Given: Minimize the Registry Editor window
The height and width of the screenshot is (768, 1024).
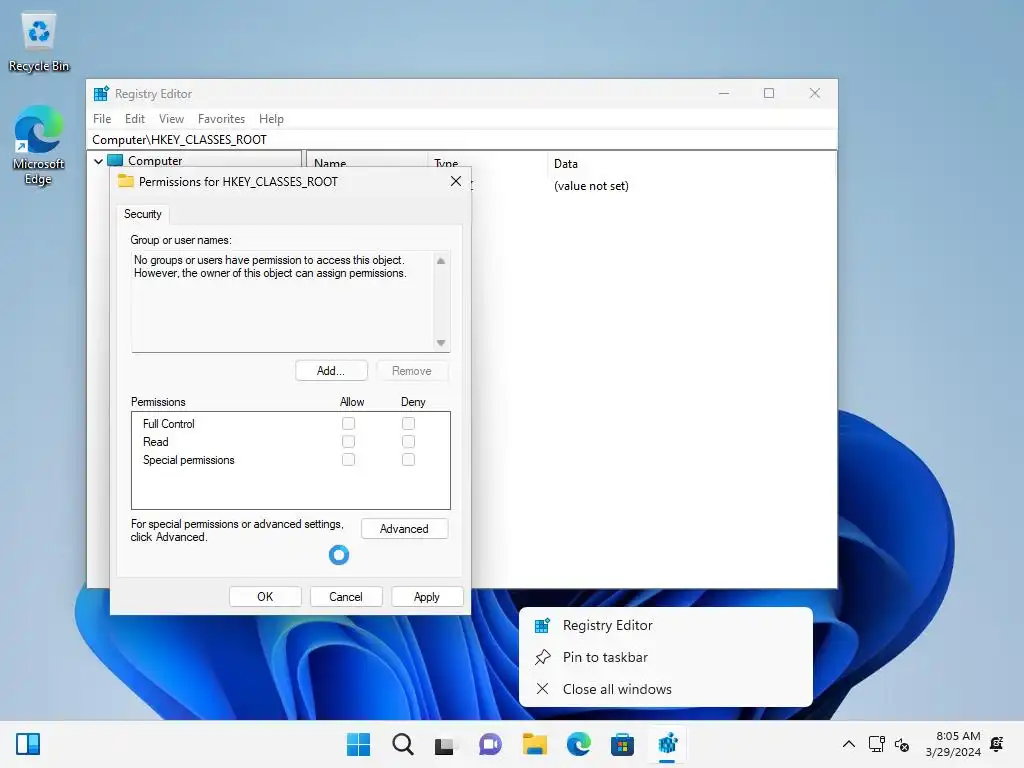Looking at the screenshot, I should [x=724, y=93].
